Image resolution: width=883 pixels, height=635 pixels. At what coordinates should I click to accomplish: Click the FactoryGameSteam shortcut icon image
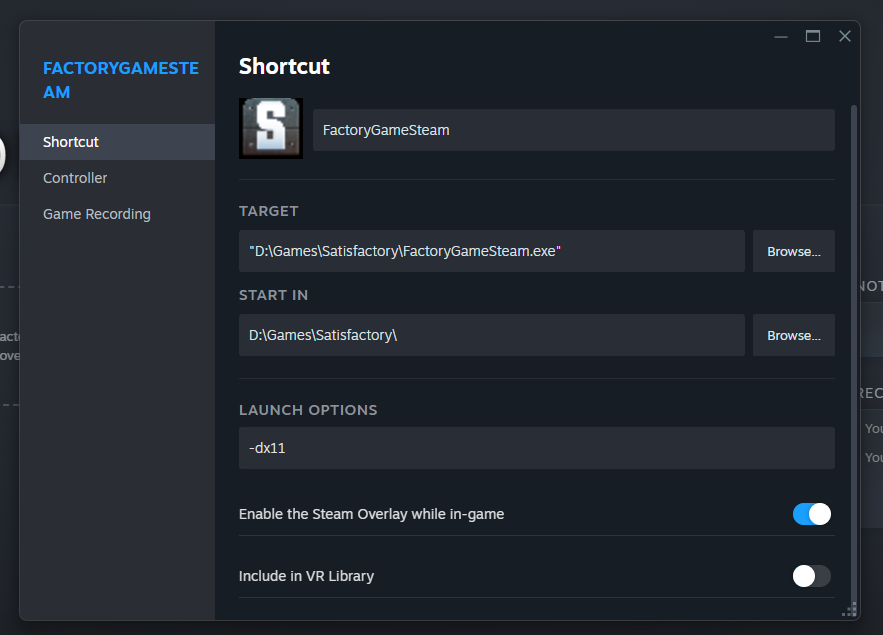pyautogui.click(x=271, y=128)
